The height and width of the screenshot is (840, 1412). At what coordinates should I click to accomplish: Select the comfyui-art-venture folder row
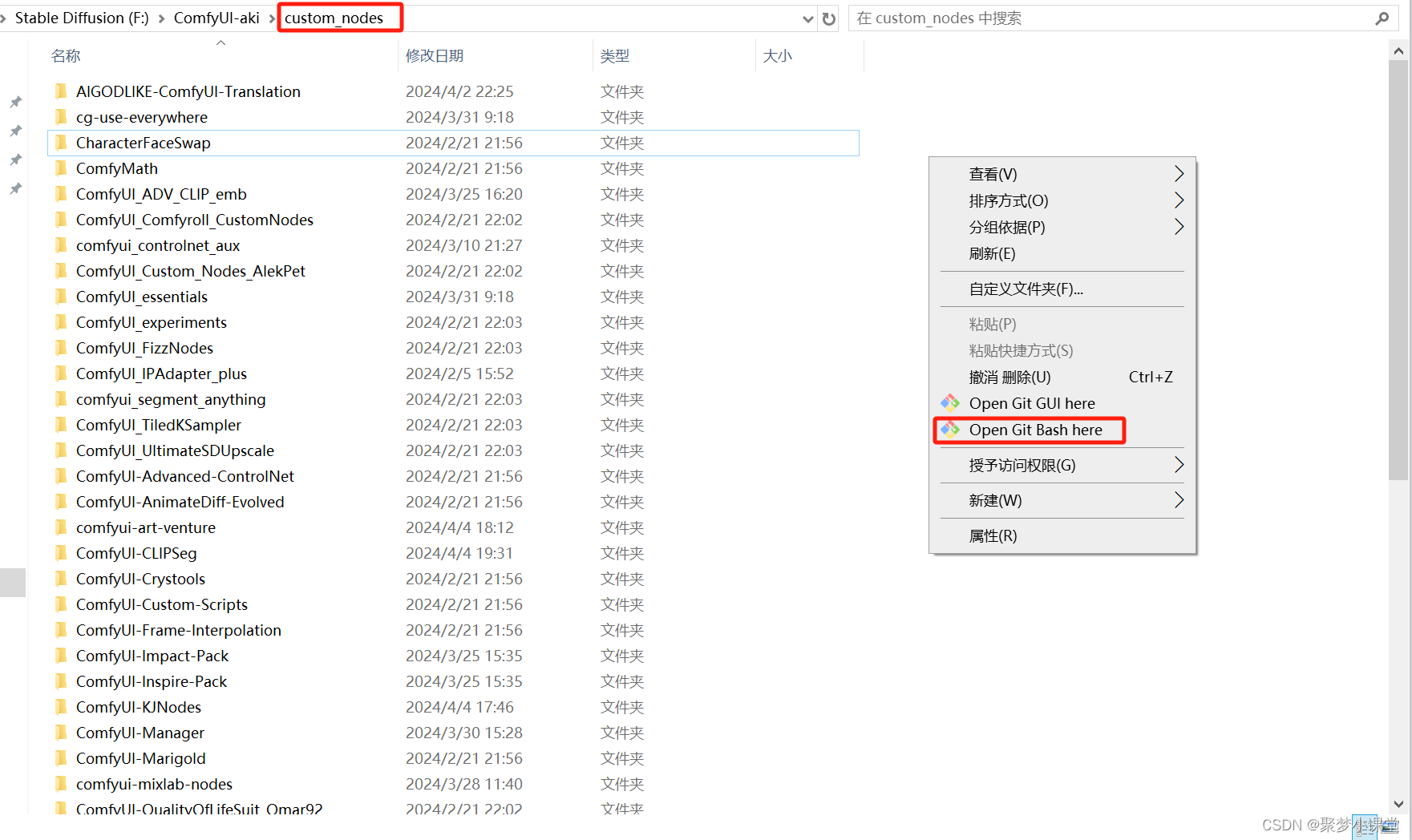pos(453,527)
